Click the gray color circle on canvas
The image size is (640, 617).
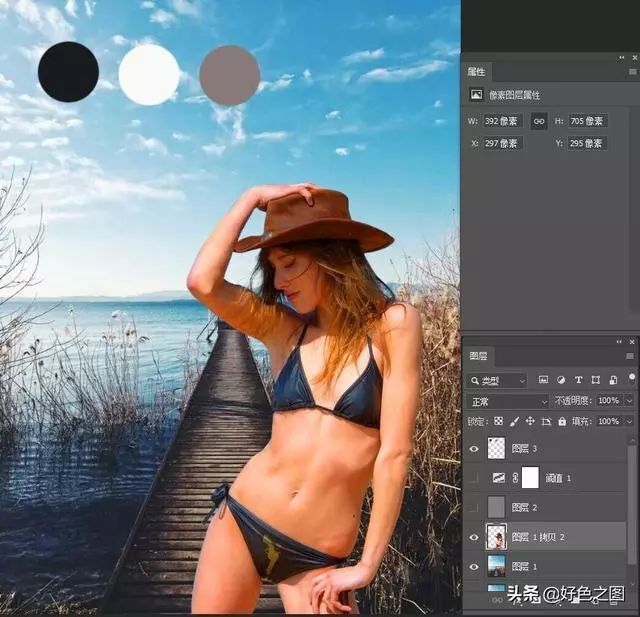(229, 75)
